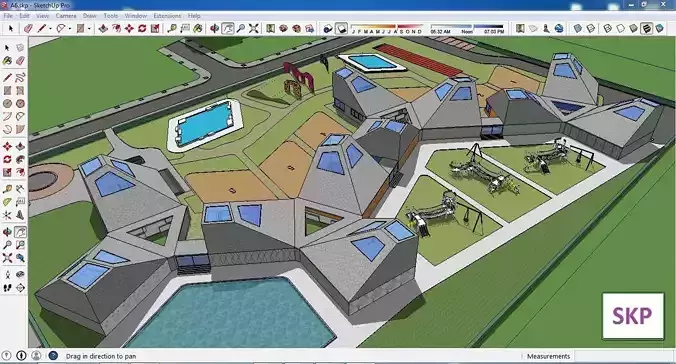Activate the Orbit tool in the top toolbar
The width and height of the screenshot is (676, 364).
point(214,28)
